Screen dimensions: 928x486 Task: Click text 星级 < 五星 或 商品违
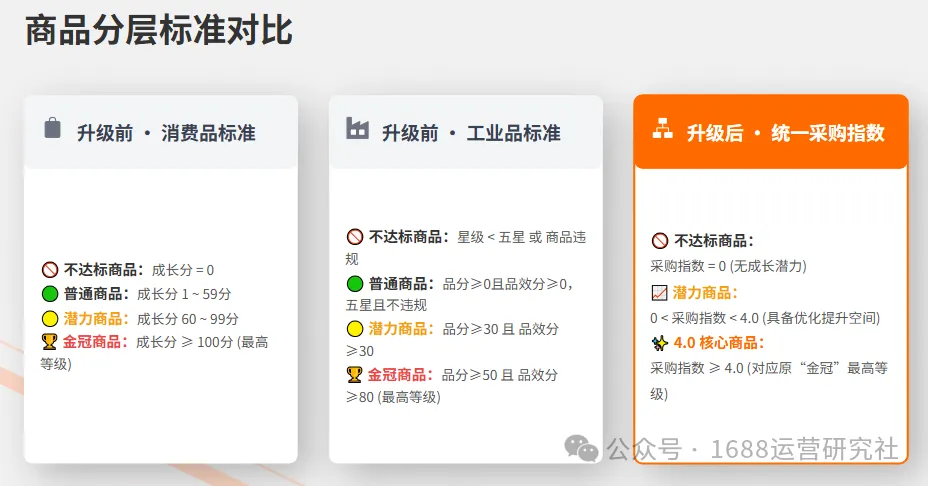click(x=521, y=237)
